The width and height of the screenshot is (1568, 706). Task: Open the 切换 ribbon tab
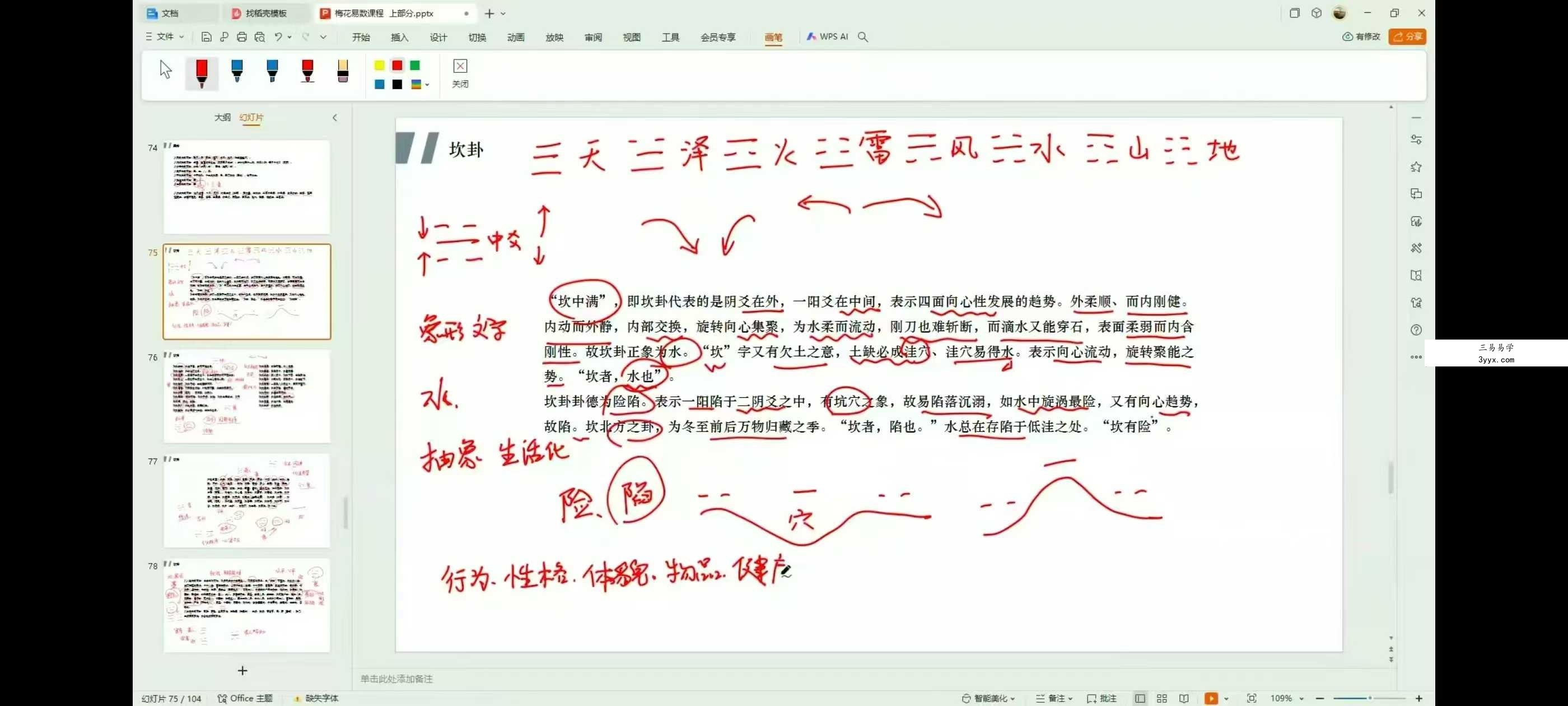[477, 37]
